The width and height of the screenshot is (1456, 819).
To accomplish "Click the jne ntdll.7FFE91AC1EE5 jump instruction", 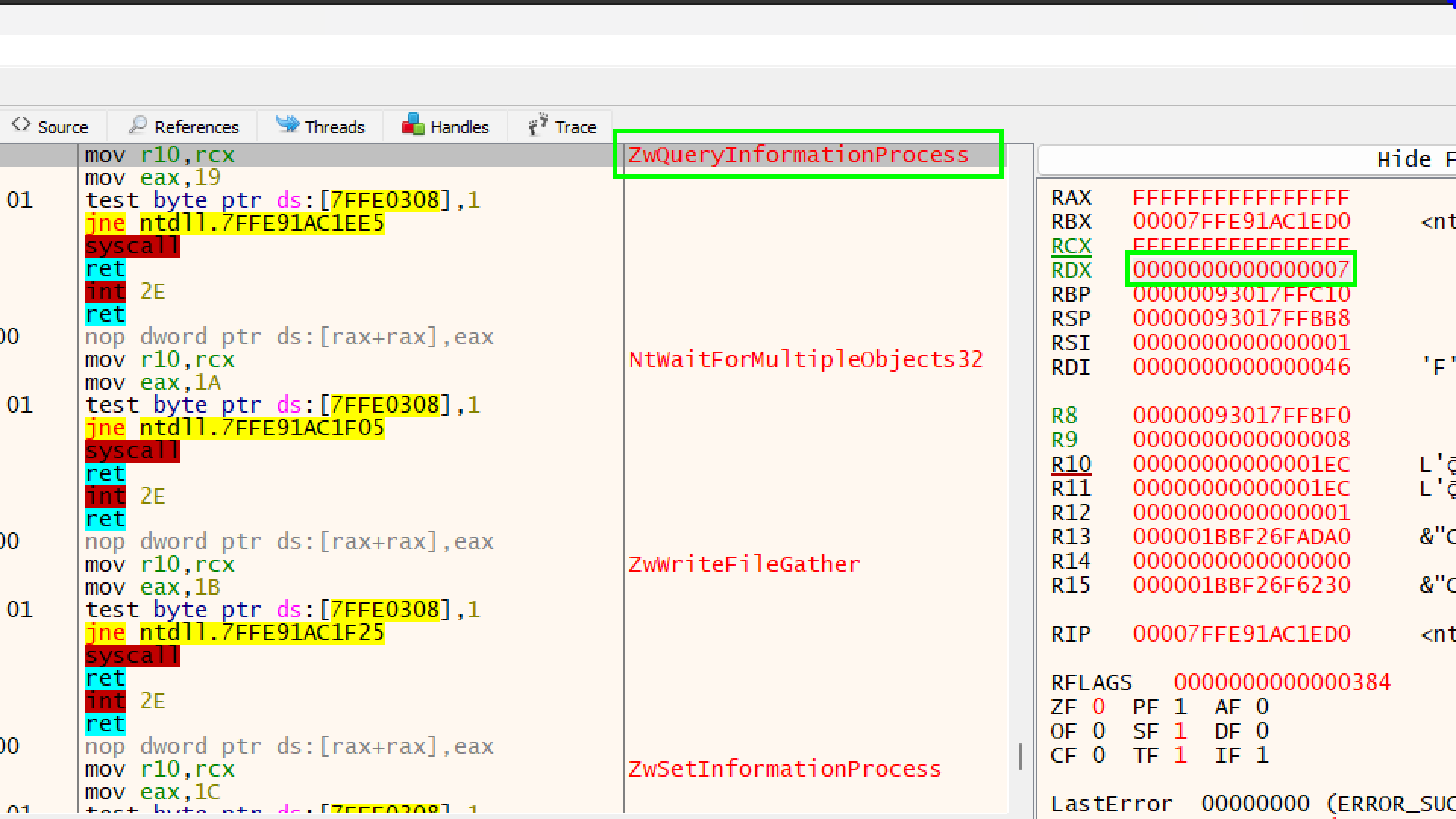I will 234,224.
